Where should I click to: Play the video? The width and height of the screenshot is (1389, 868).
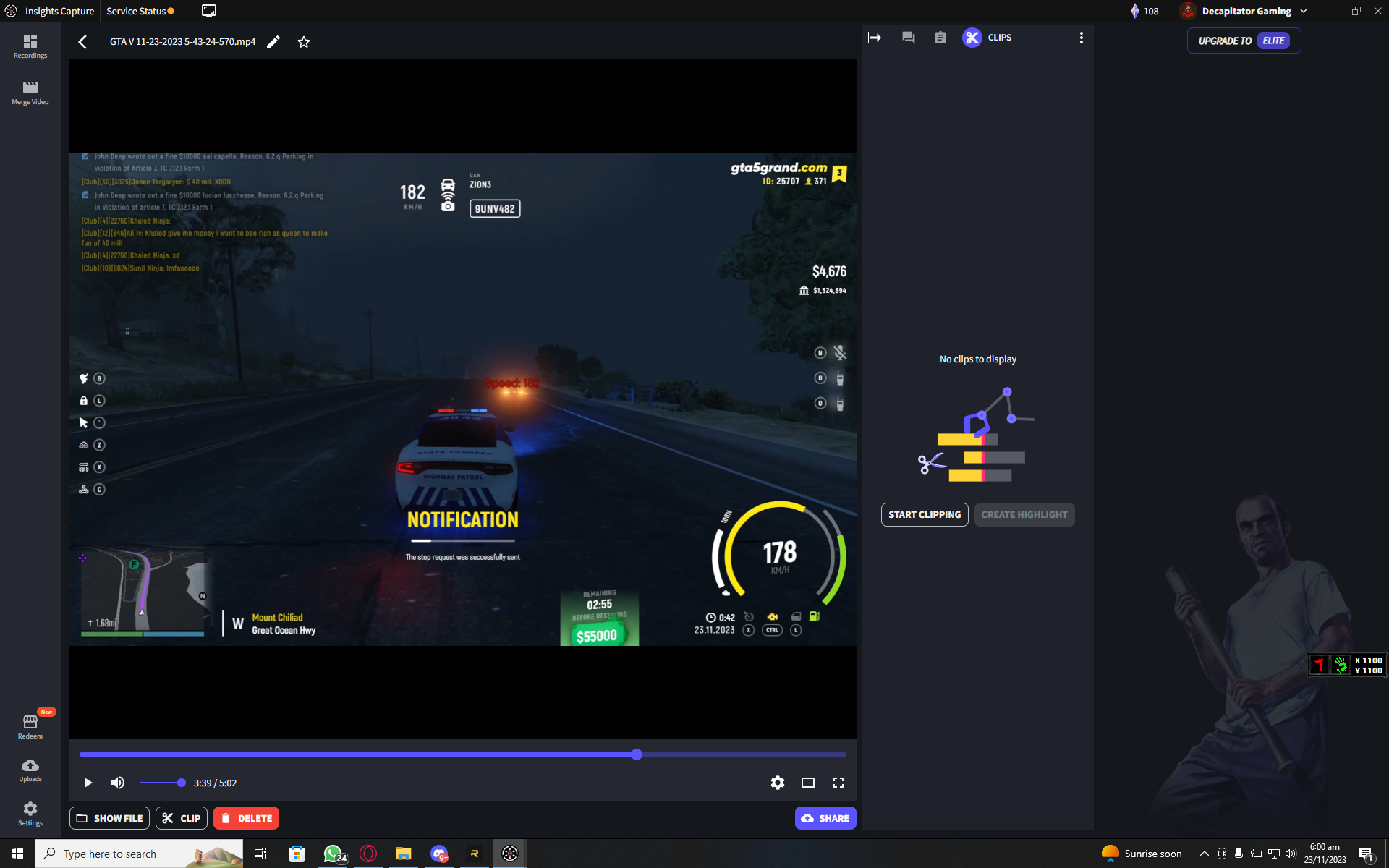coord(88,783)
